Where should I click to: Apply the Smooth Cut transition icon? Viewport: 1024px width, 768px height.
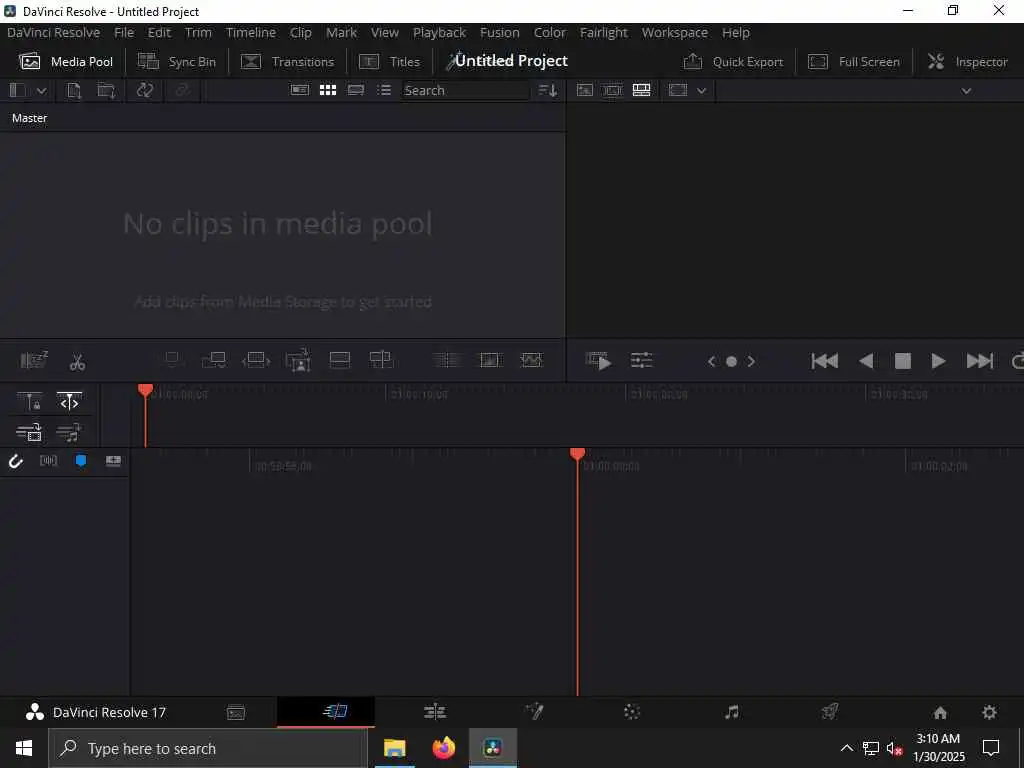[x=532, y=360]
